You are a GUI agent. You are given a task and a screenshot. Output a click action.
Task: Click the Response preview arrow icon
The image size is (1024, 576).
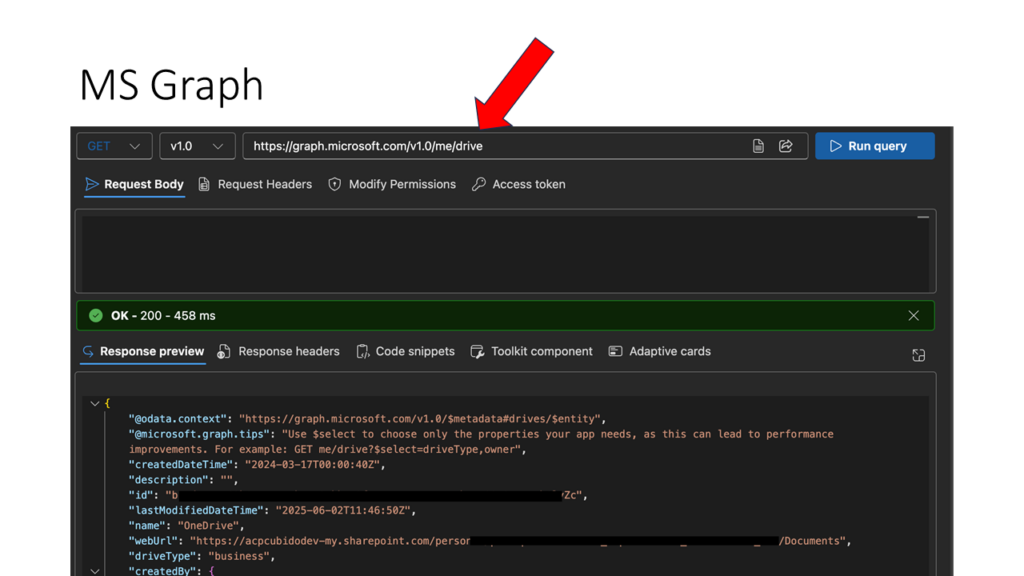pyautogui.click(x=88, y=351)
